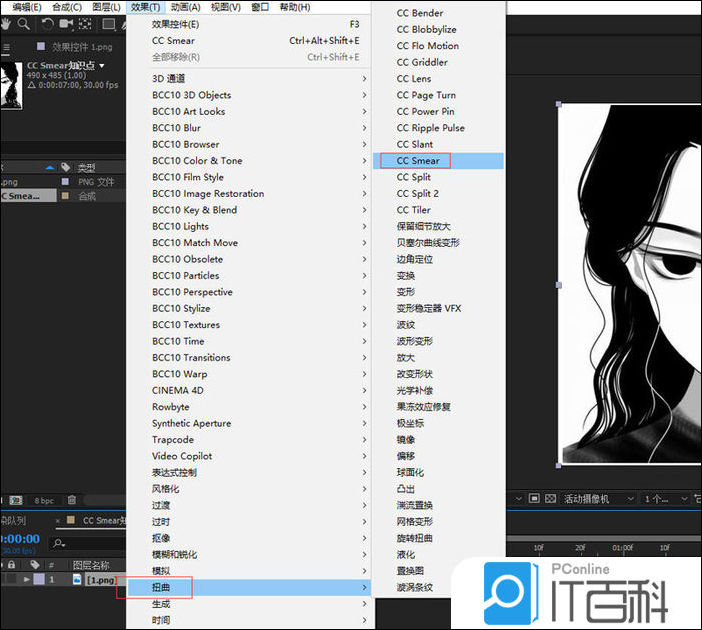Click the trash icon in project panel
Image resolution: width=702 pixels, height=630 pixels.
pos(73,500)
